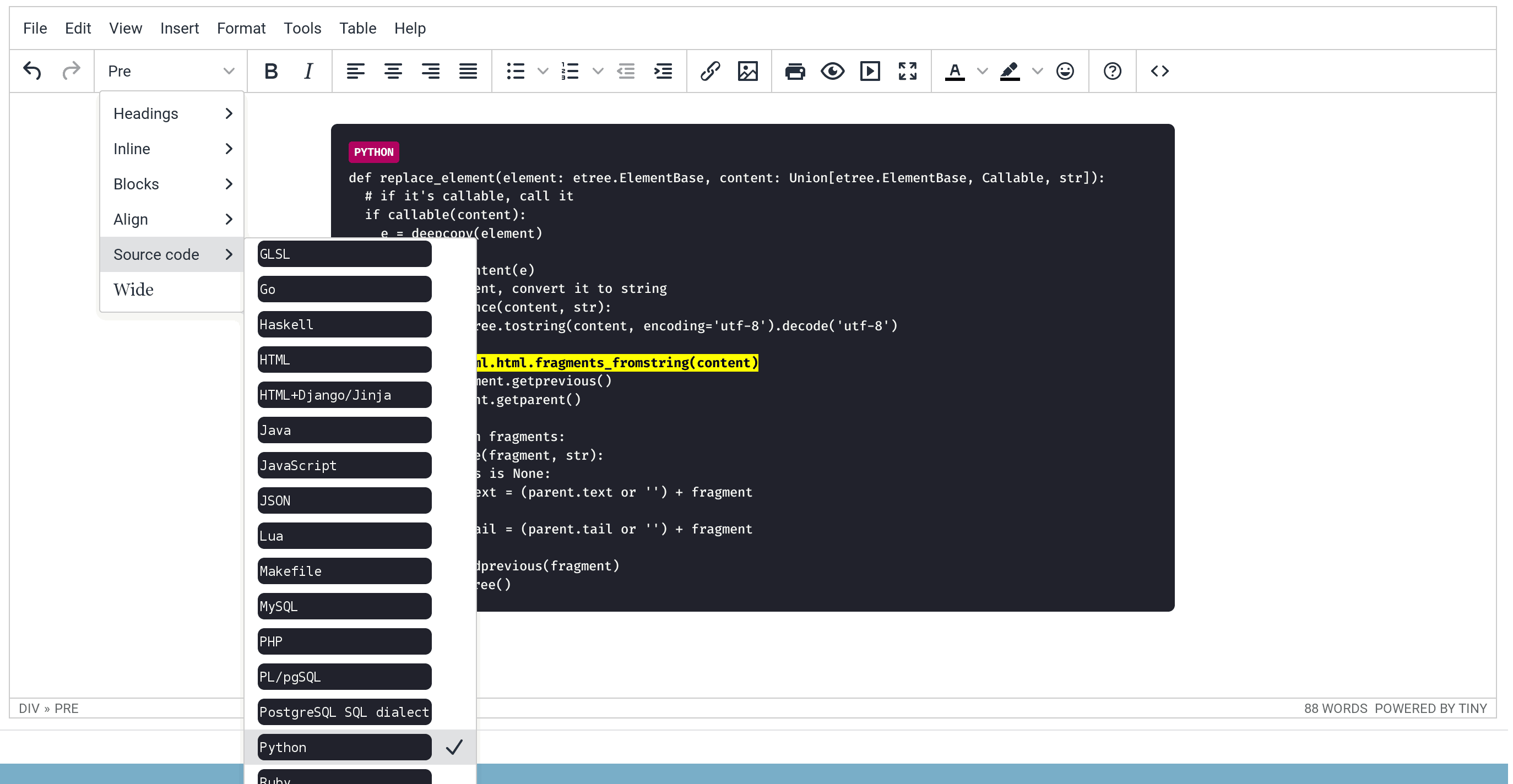Toggle numbered list
1513x784 pixels.
[570, 71]
